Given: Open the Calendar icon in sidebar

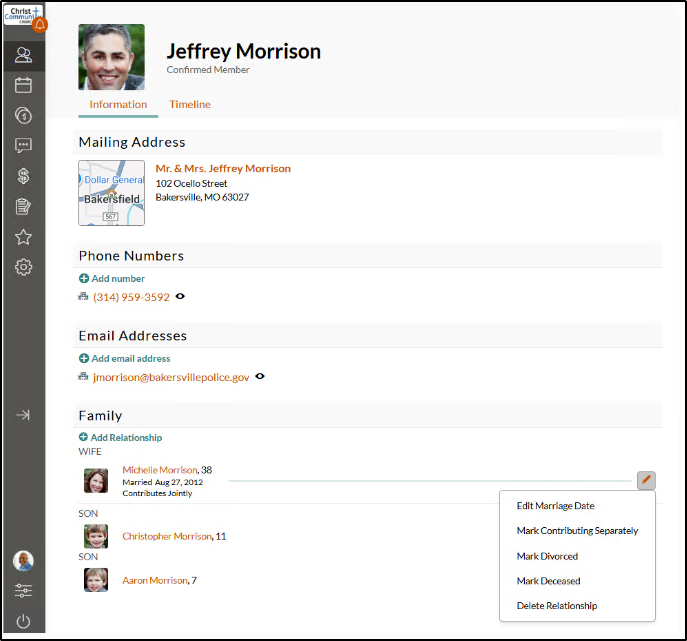Looking at the screenshot, I should 24,85.
